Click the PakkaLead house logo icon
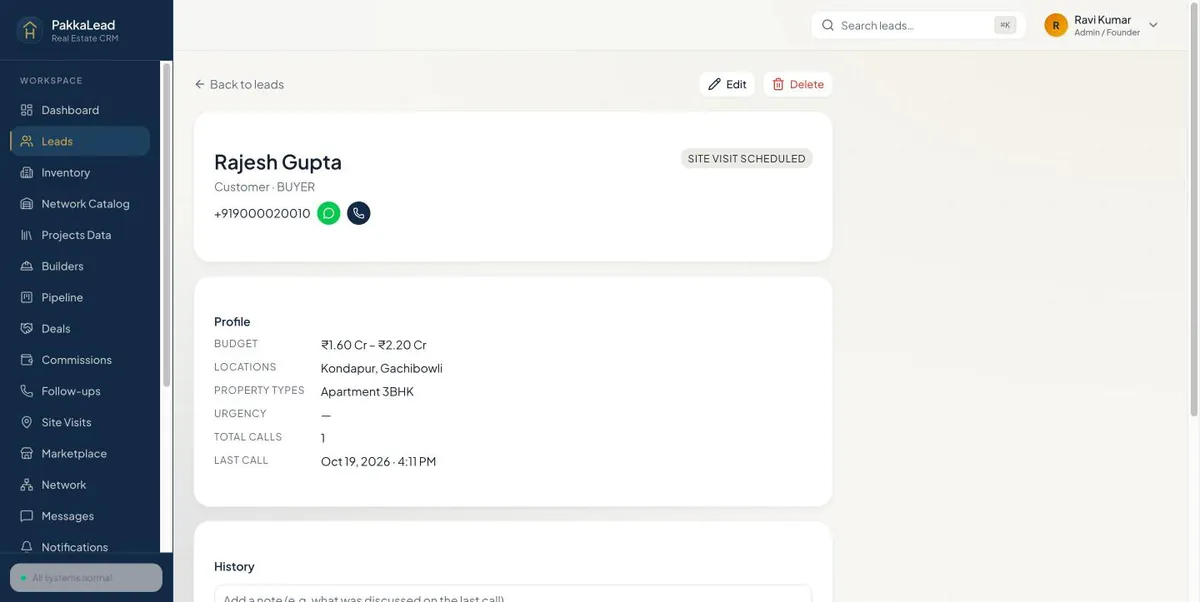The image size is (1200, 602). click(29, 30)
